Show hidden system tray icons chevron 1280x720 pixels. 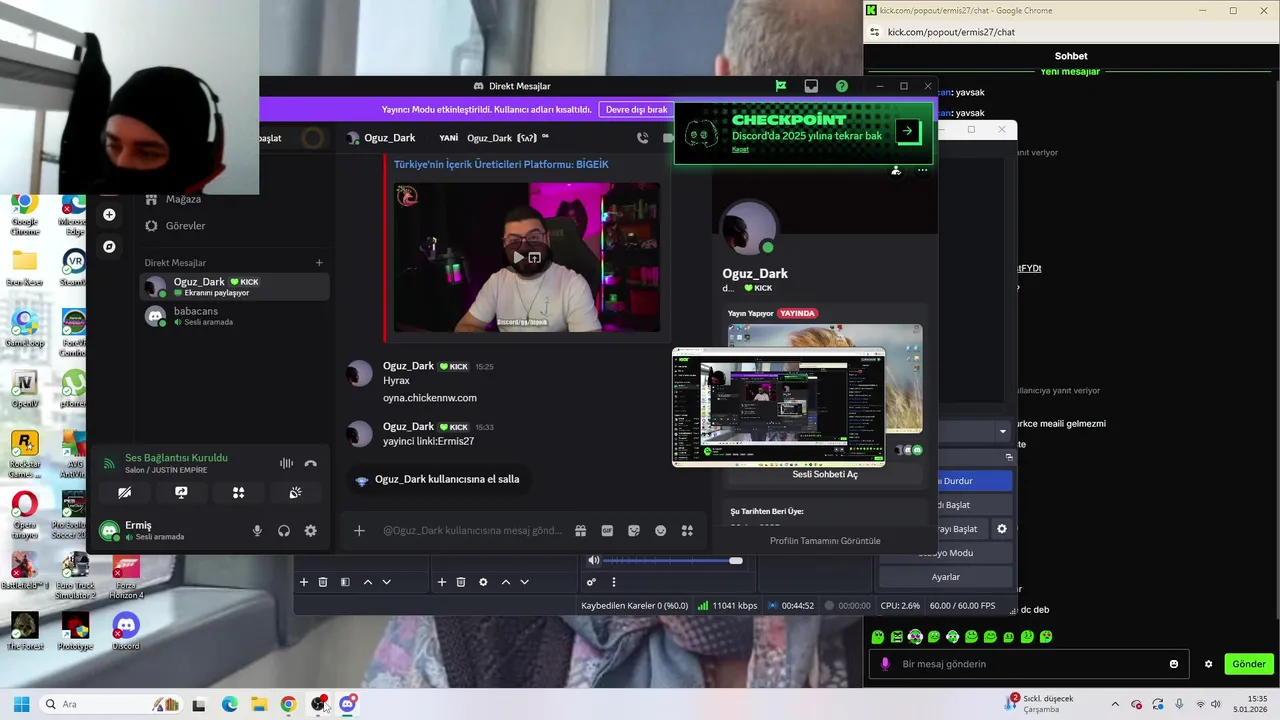[1115, 704]
